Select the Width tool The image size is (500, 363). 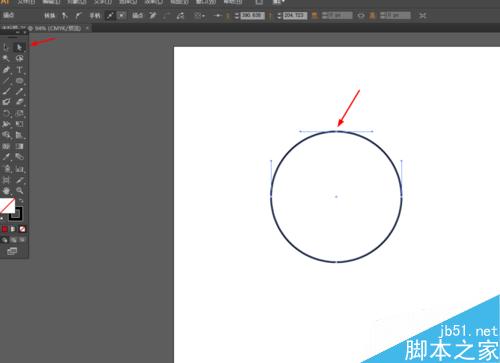[6, 124]
